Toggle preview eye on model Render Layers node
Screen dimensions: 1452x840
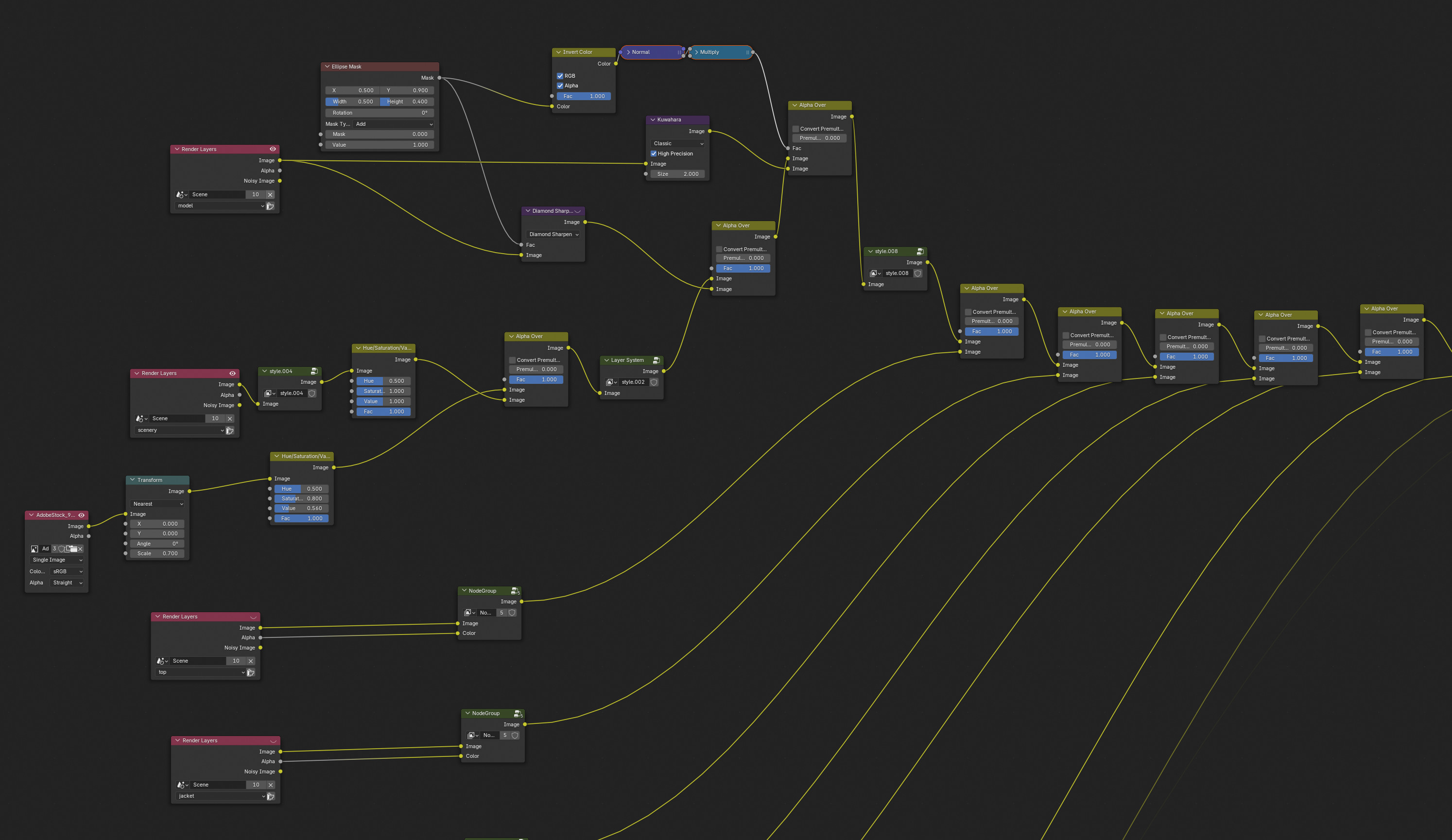(273, 149)
